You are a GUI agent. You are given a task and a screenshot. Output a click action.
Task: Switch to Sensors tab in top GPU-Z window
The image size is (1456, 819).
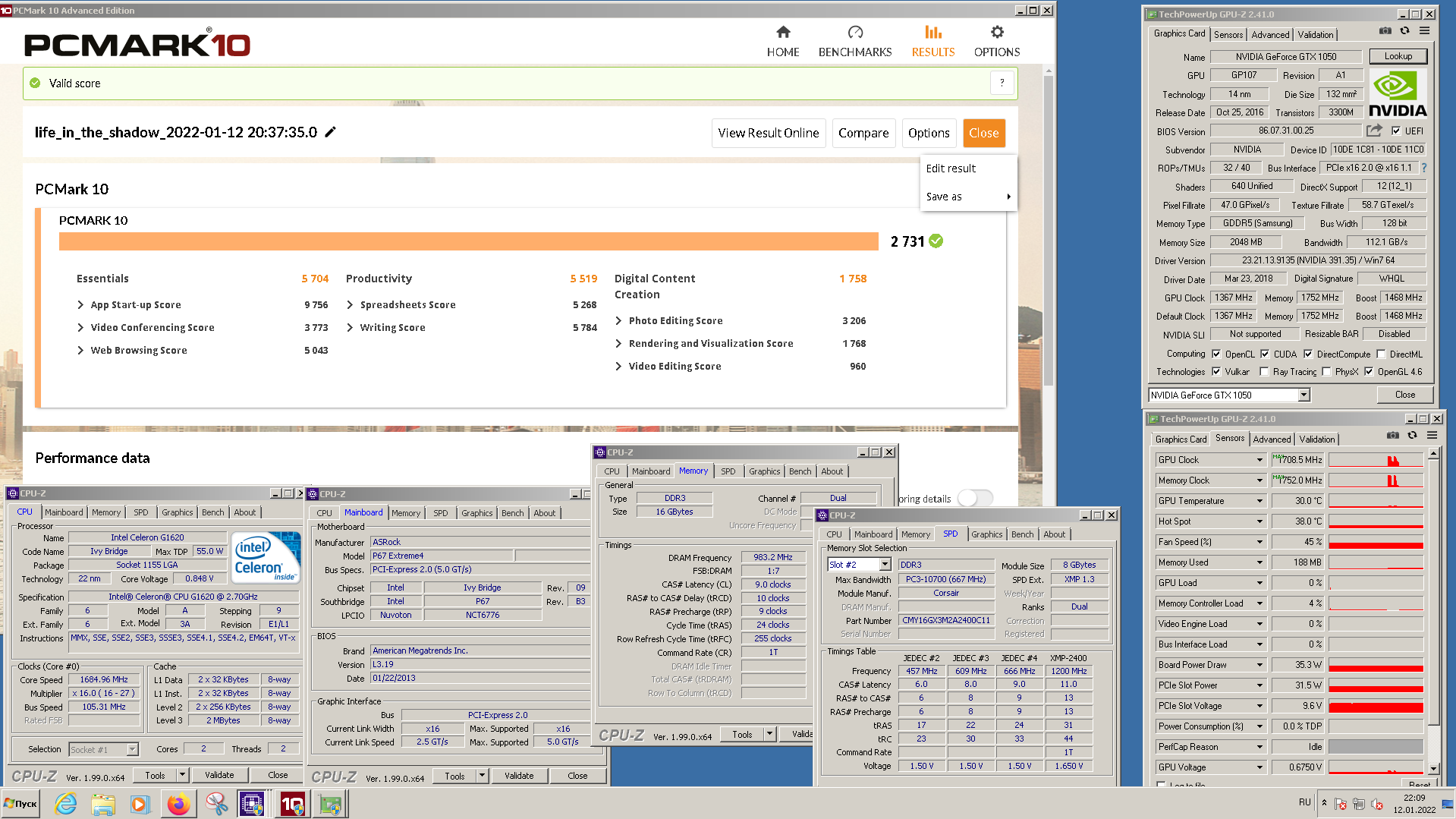tap(1228, 34)
